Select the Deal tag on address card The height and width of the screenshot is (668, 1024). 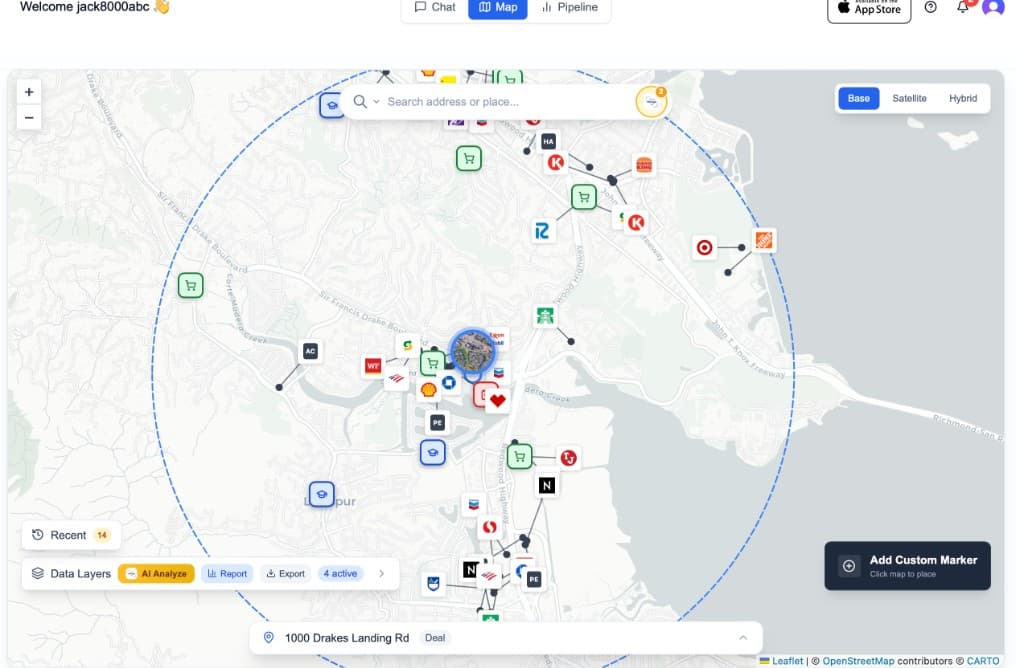435,638
